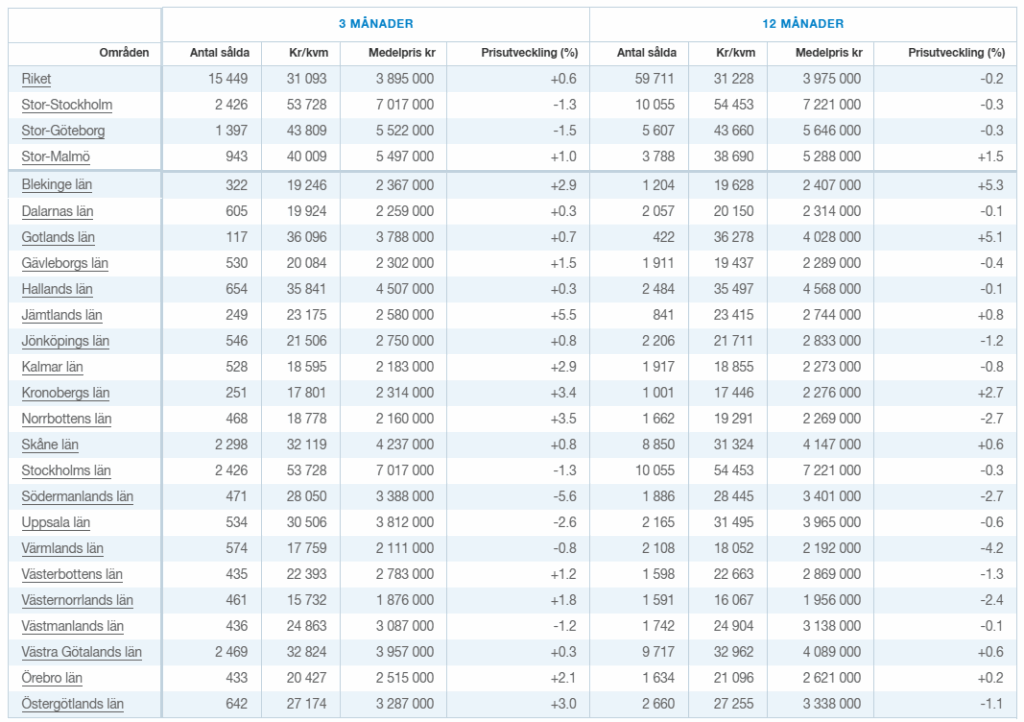
Task: Click the 3 MÅNADER header
Action: (x=375, y=24)
